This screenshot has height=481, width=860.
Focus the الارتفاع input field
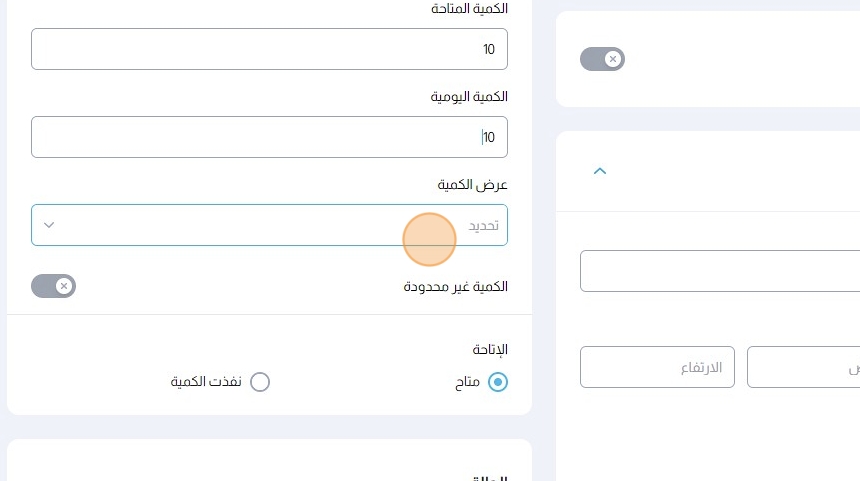coord(657,368)
